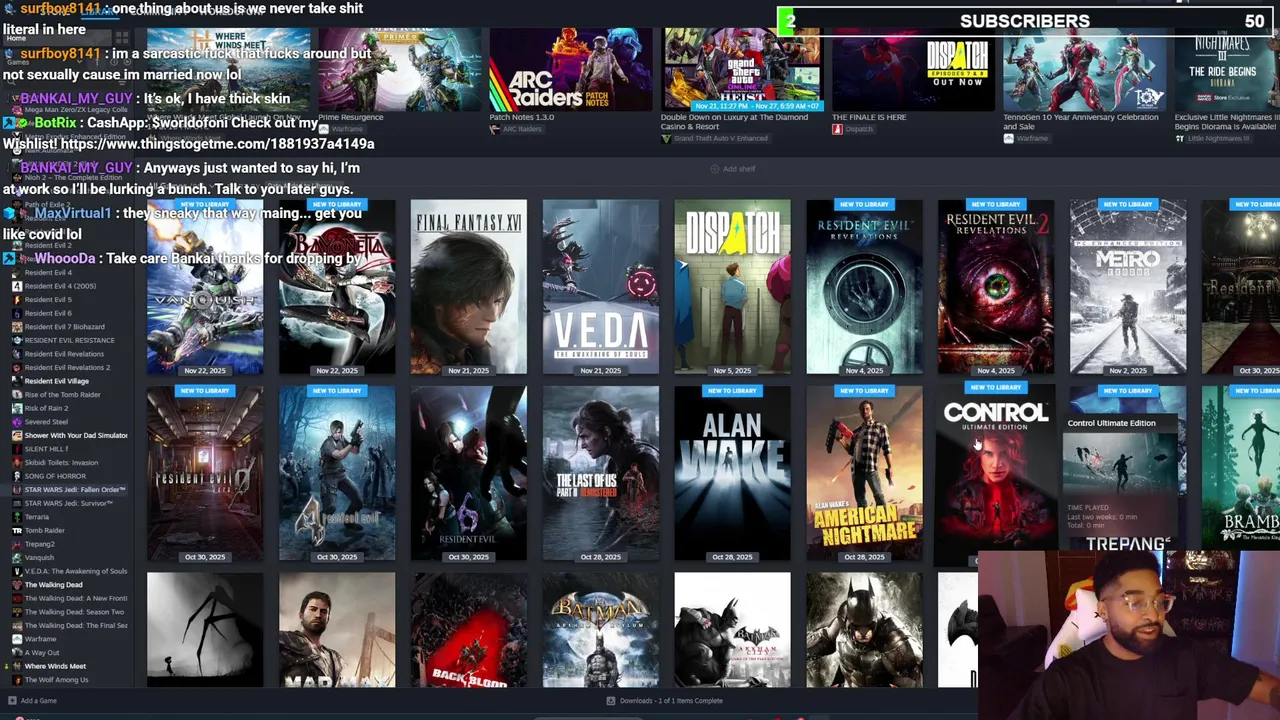The height and width of the screenshot is (720, 1280).
Task: Click the Severed Steel sidebar icon
Action: pos(17,422)
